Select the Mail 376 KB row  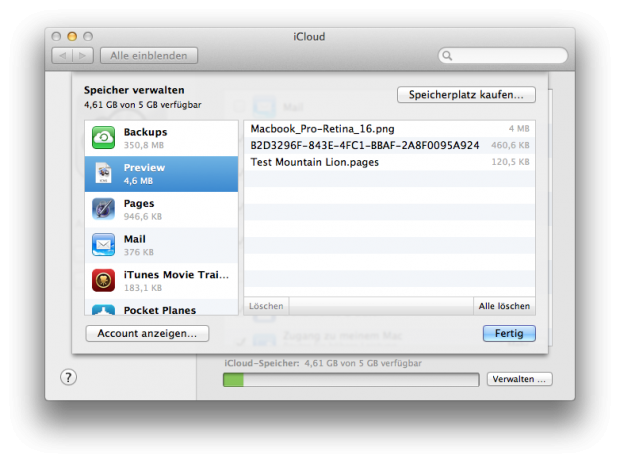point(161,245)
